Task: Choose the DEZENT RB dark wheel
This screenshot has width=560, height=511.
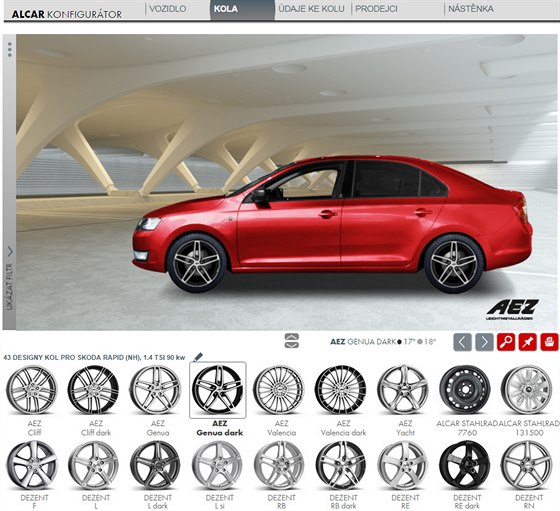Action: tap(341, 465)
